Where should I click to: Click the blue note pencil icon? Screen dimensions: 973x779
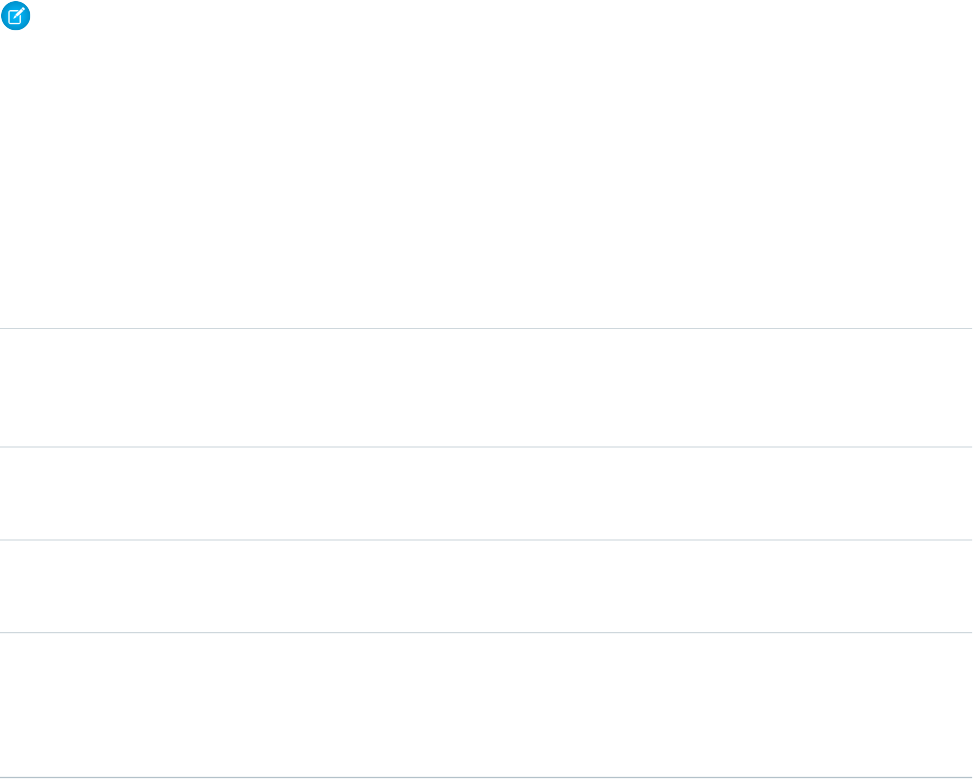pos(16,17)
